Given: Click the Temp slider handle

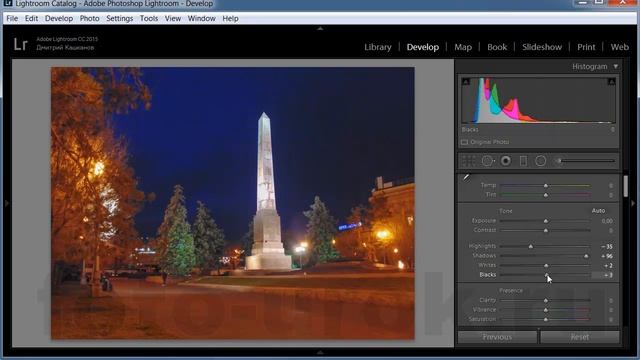Looking at the screenshot, I should click(546, 186).
